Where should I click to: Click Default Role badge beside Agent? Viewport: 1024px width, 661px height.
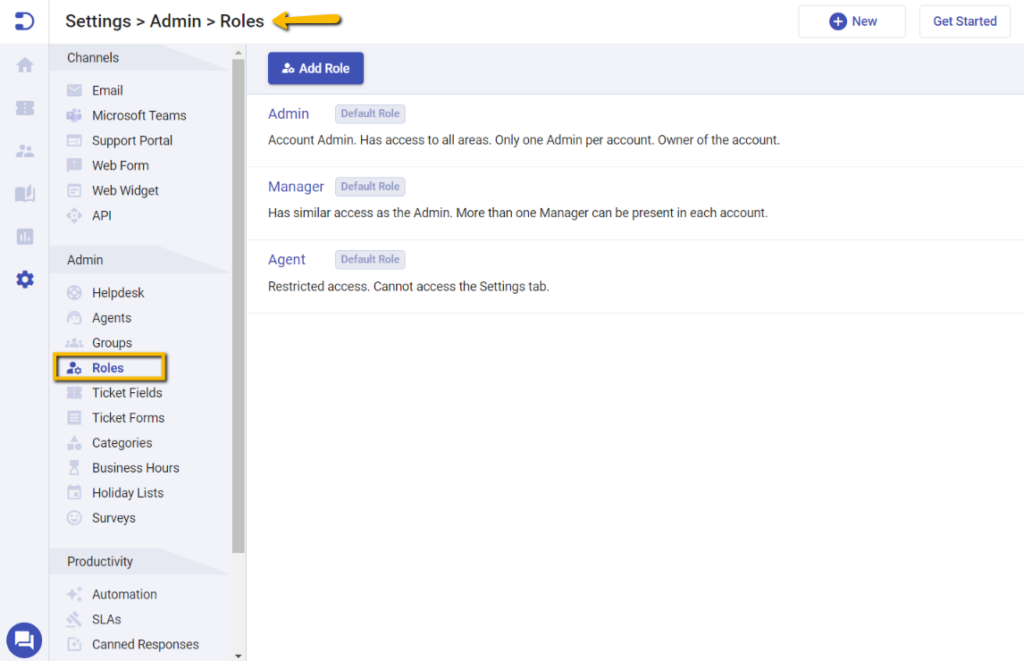tap(370, 259)
